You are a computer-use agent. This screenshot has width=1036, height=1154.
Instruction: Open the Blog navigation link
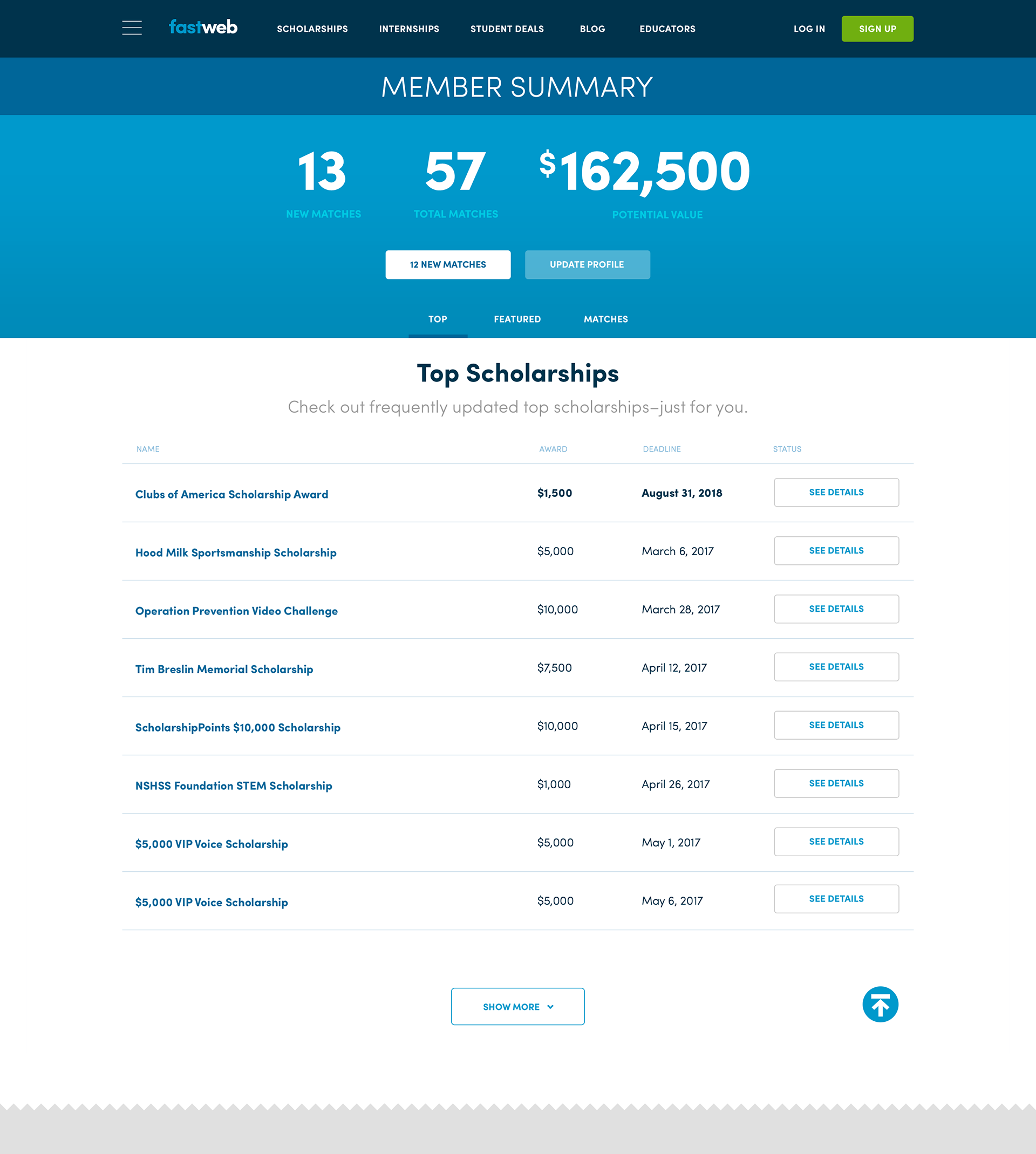(592, 29)
